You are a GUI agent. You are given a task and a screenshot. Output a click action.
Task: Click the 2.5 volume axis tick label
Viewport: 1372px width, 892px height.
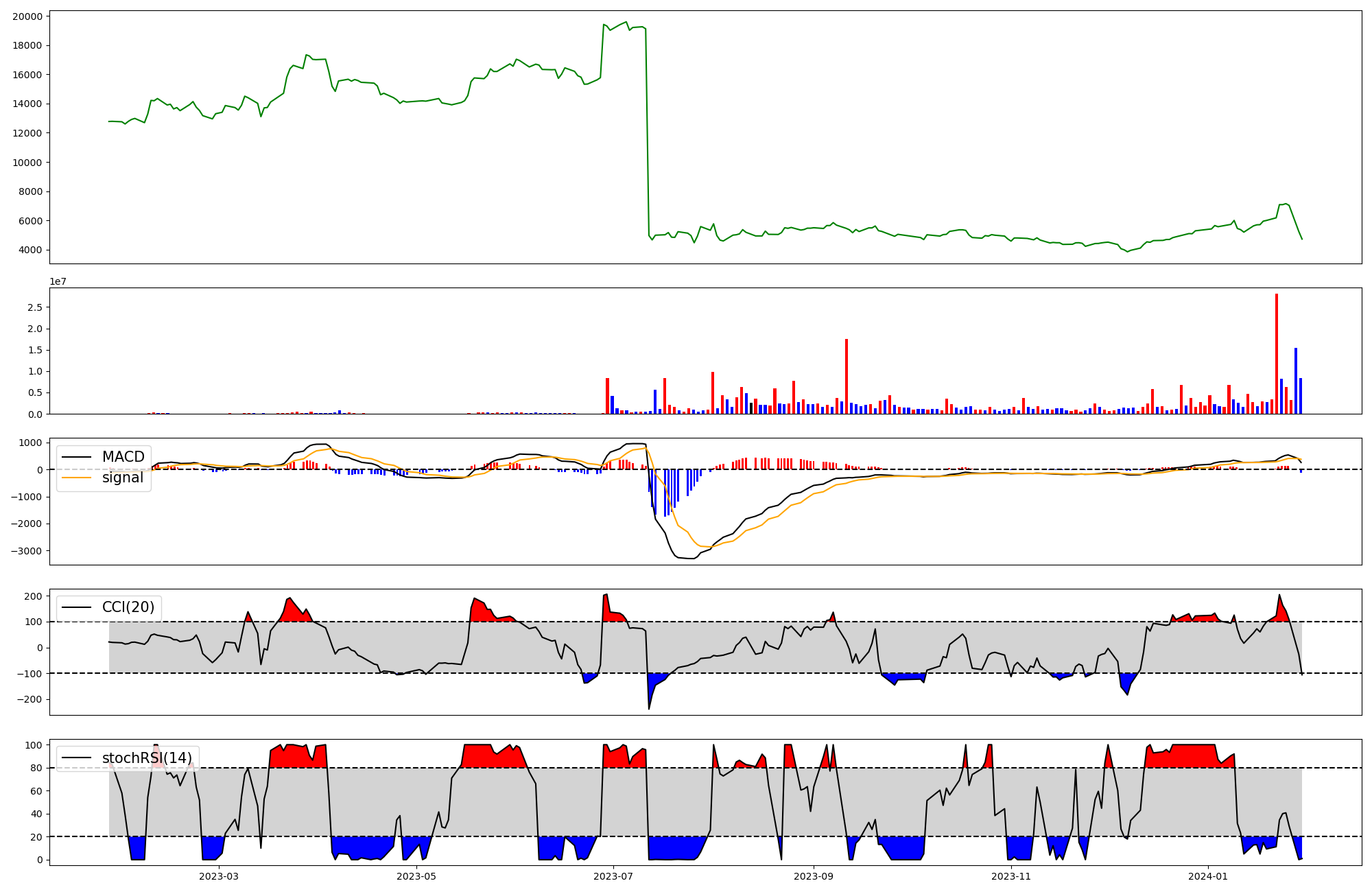35,307
